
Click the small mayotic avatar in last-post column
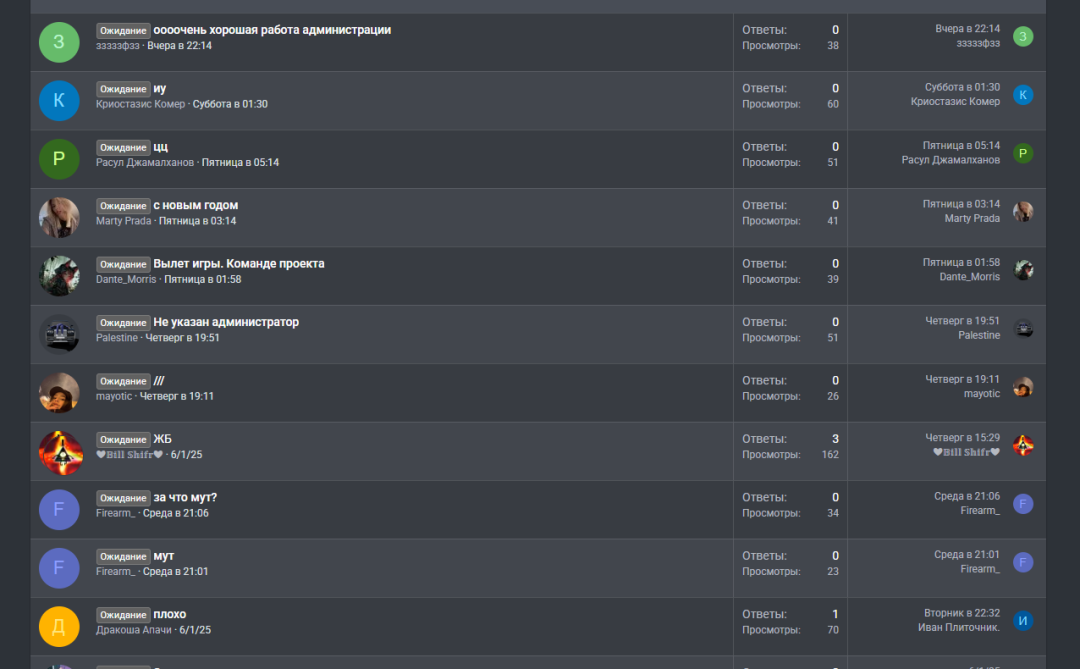pyautogui.click(x=1023, y=387)
